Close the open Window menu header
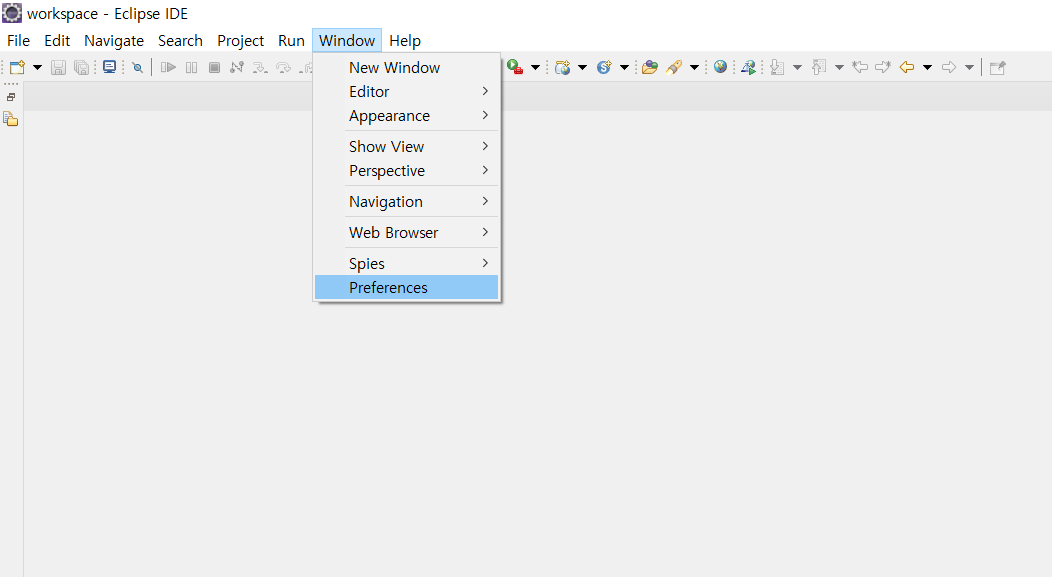Screen dimensions: 1052x577 347,41
